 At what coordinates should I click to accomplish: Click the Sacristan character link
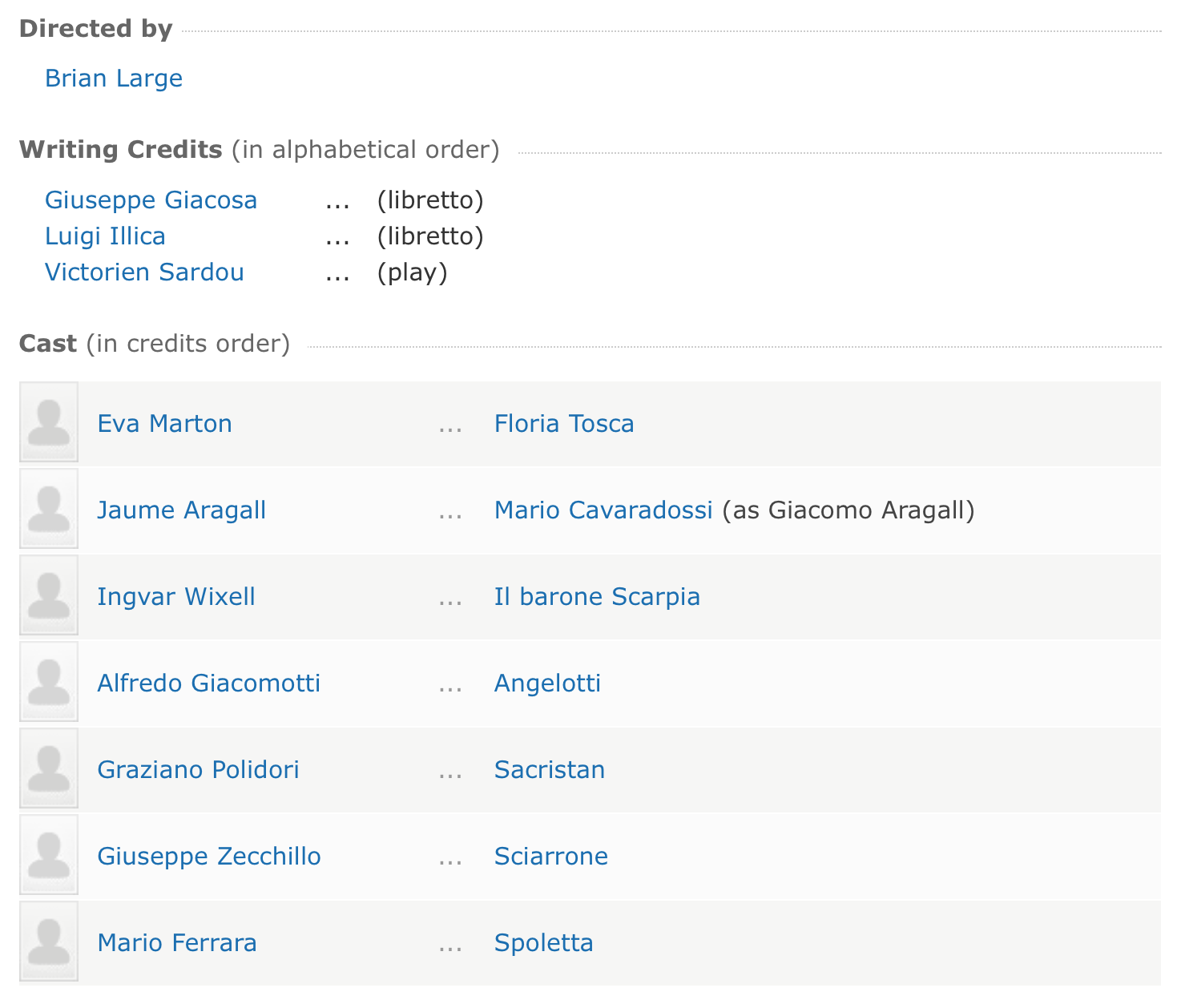tap(550, 769)
